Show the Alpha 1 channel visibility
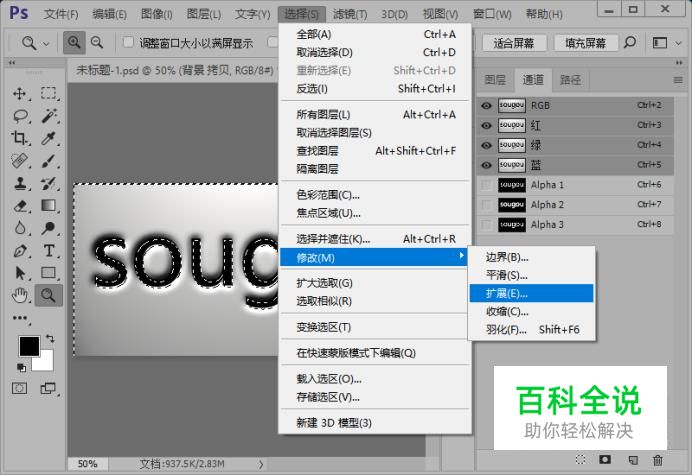 486,185
